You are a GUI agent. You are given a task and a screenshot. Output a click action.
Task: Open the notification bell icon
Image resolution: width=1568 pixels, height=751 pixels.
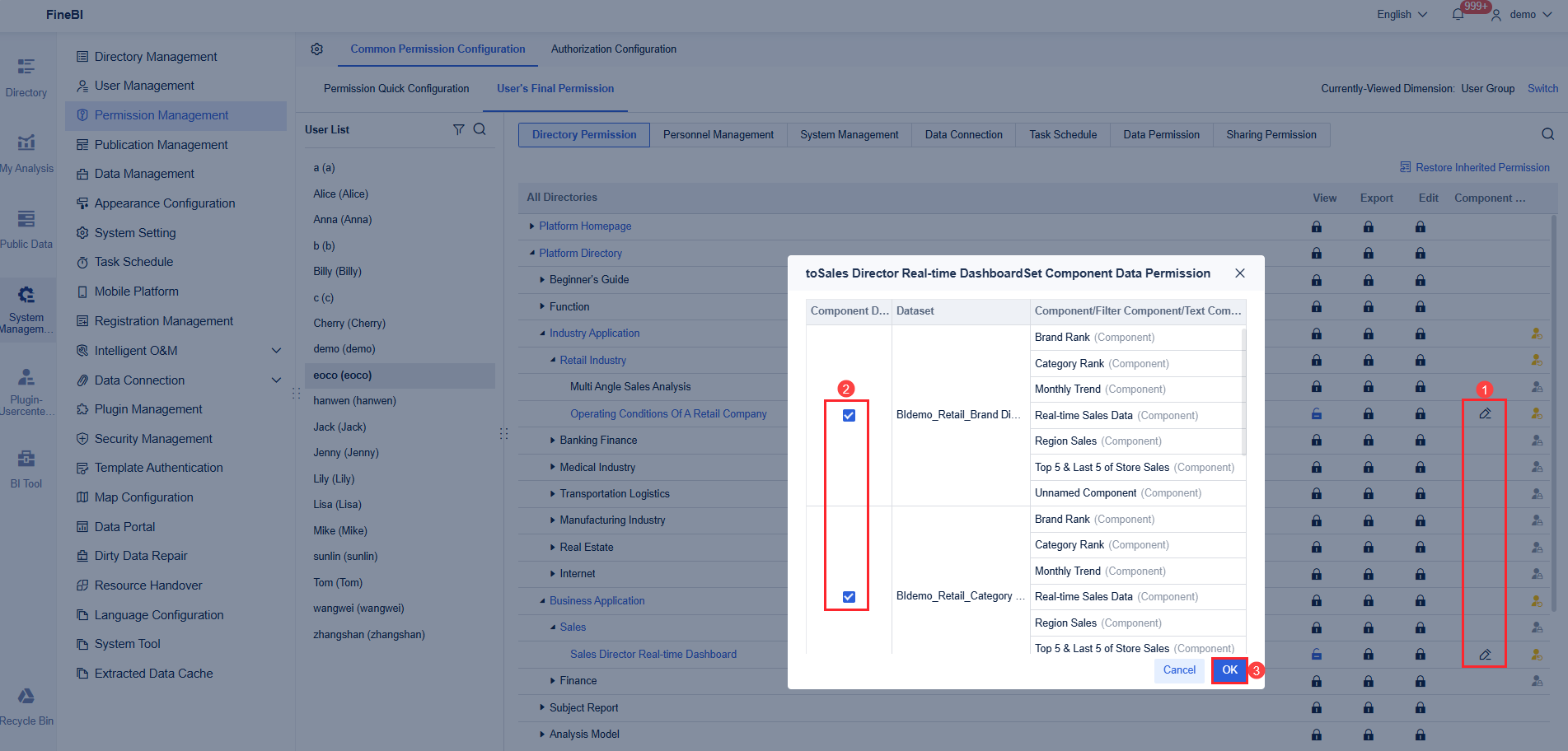1458,15
